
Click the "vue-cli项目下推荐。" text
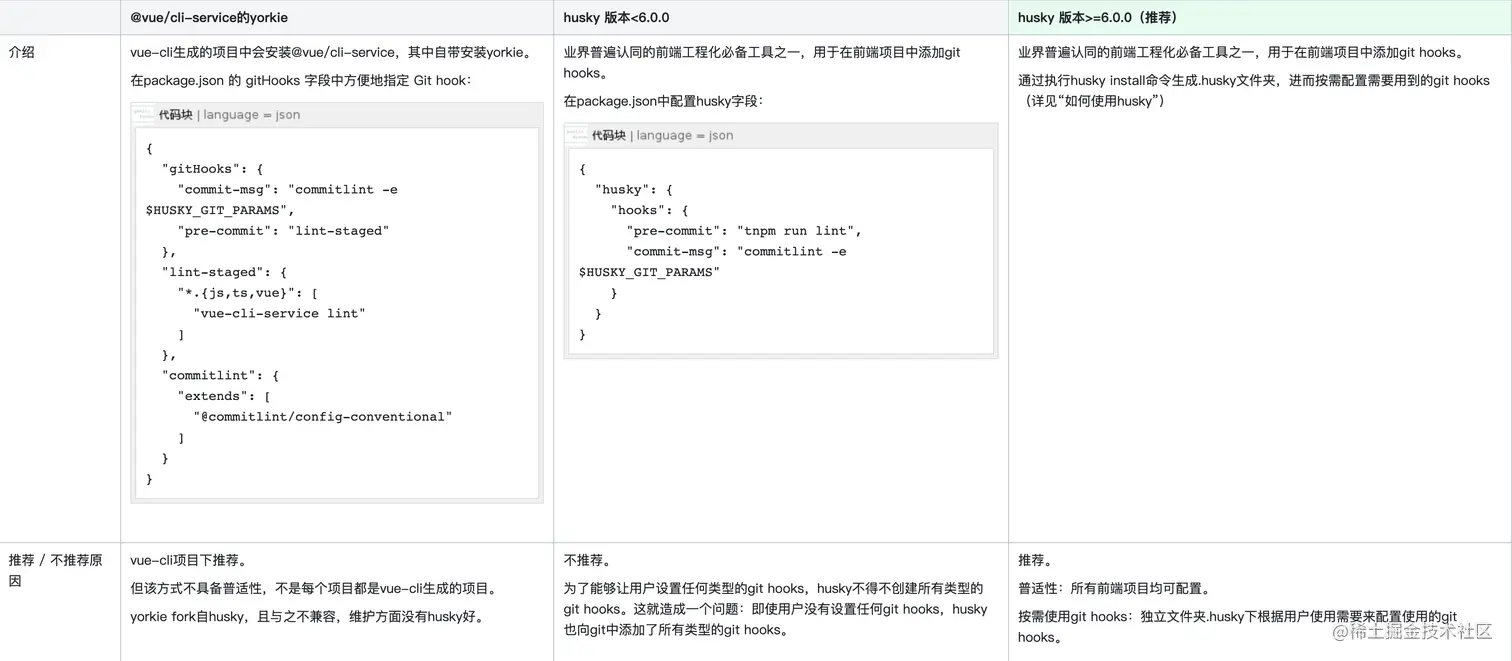[x=188, y=560]
